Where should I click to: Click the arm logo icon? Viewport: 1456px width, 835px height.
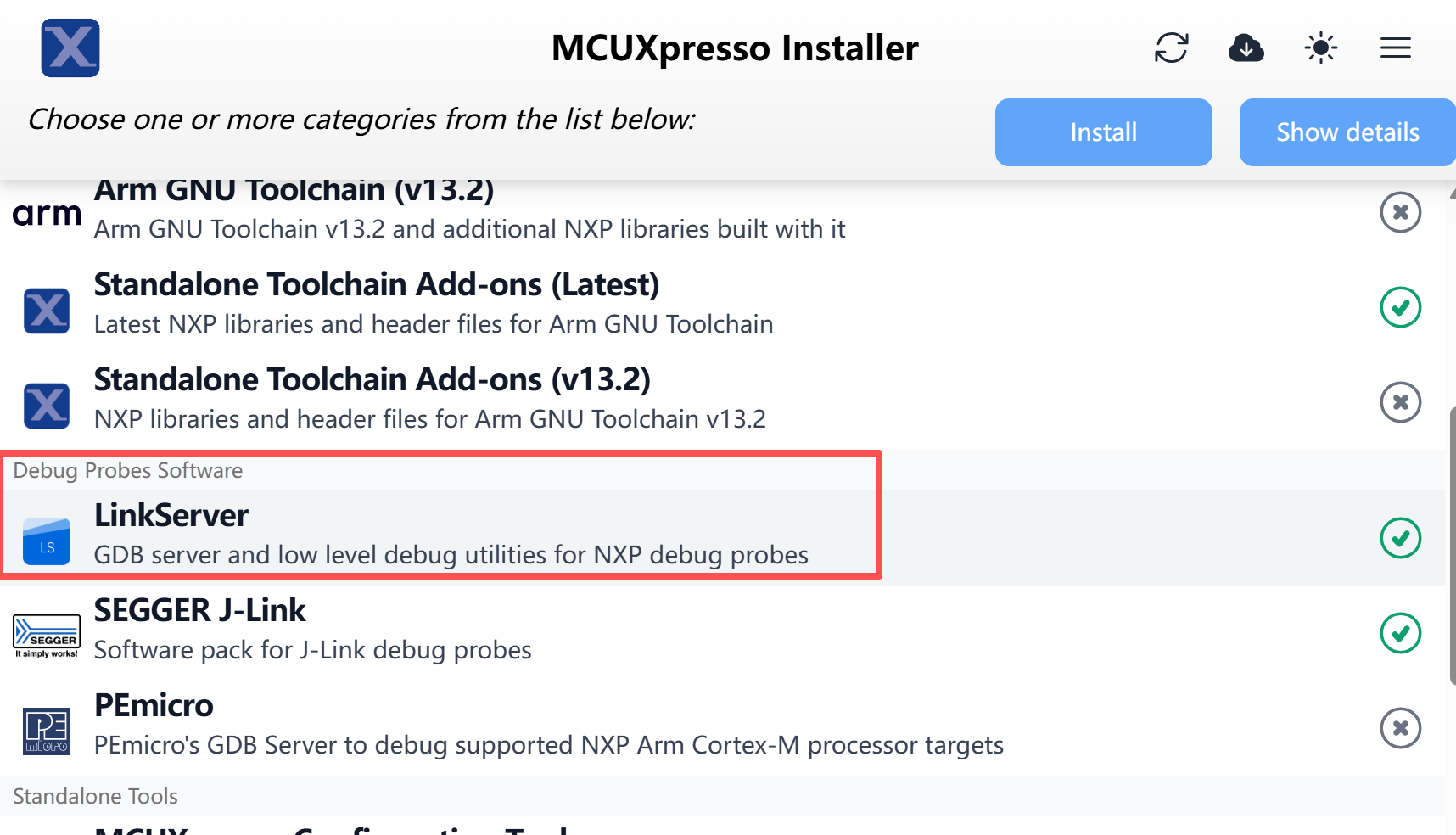(47, 214)
